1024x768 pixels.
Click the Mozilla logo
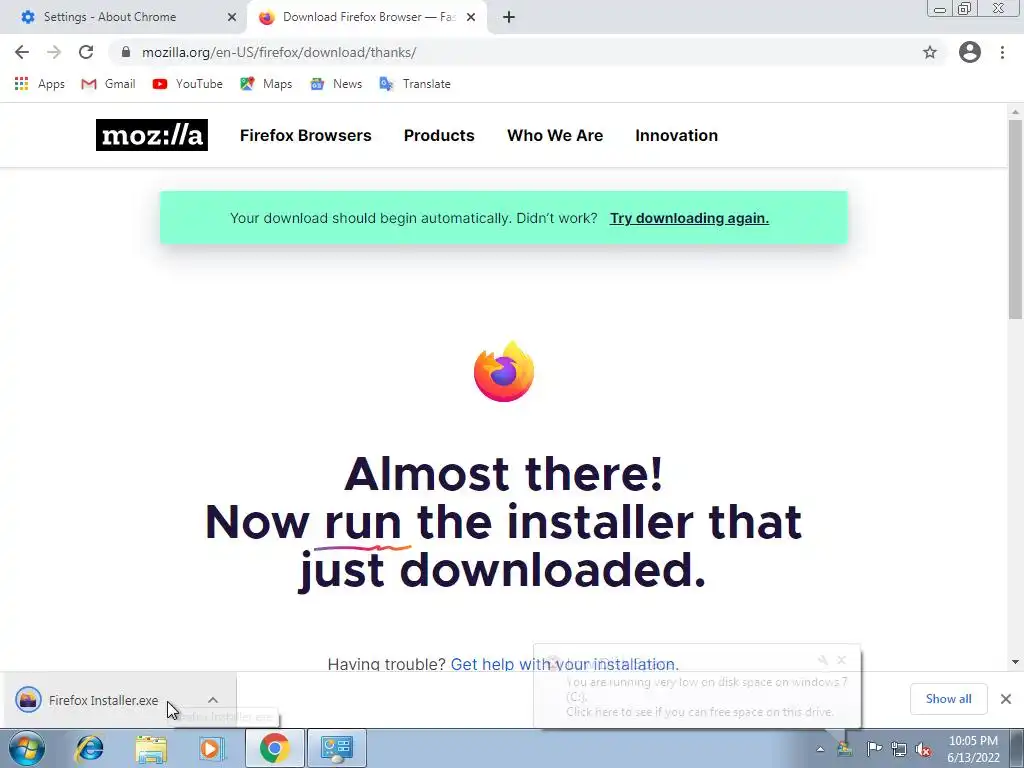[x=152, y=135]
